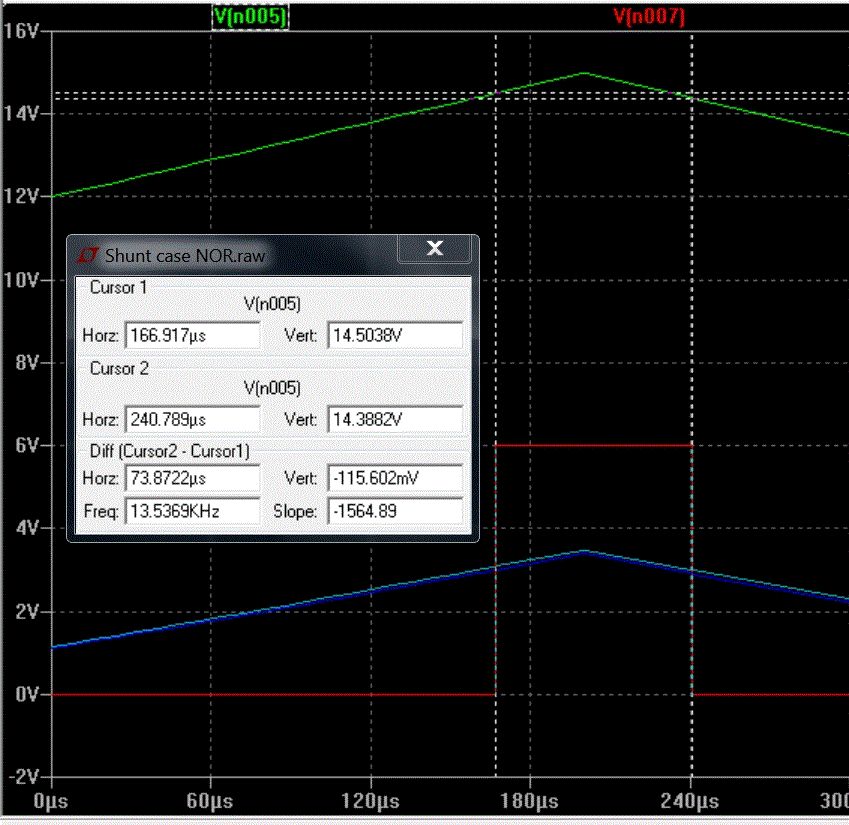
Task: Close the Shunt case NOR.raw cursor dialog
Action: (434, 249)
